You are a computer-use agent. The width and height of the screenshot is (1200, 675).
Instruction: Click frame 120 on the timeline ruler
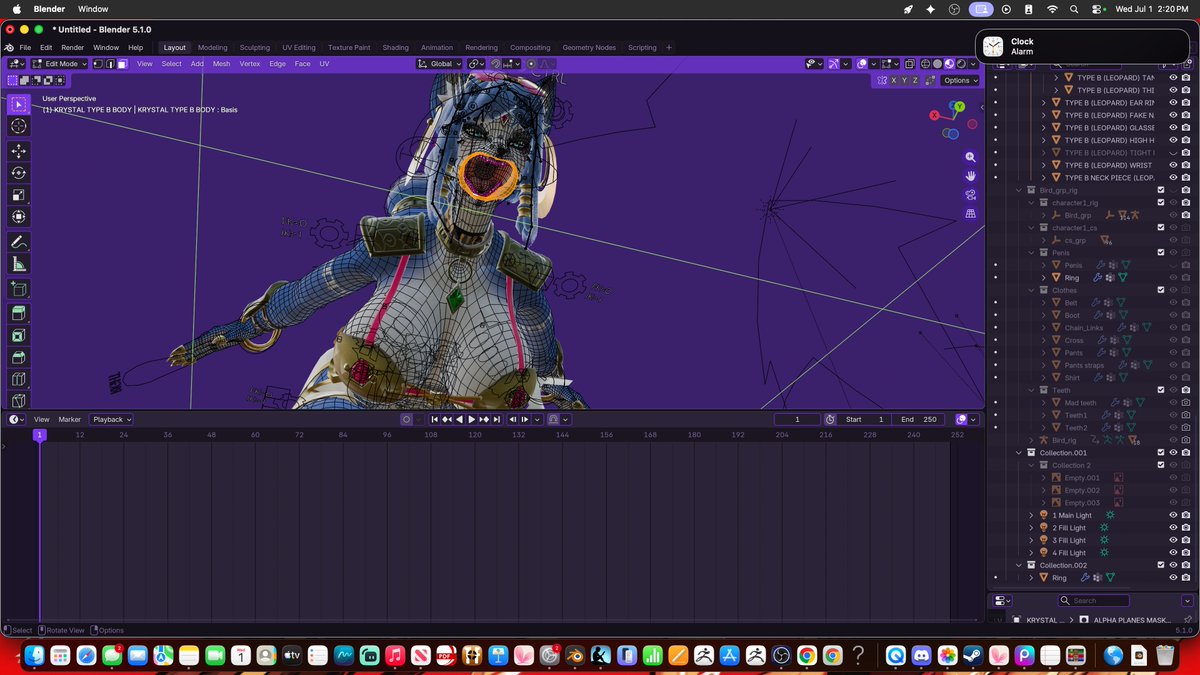point(475,435)
